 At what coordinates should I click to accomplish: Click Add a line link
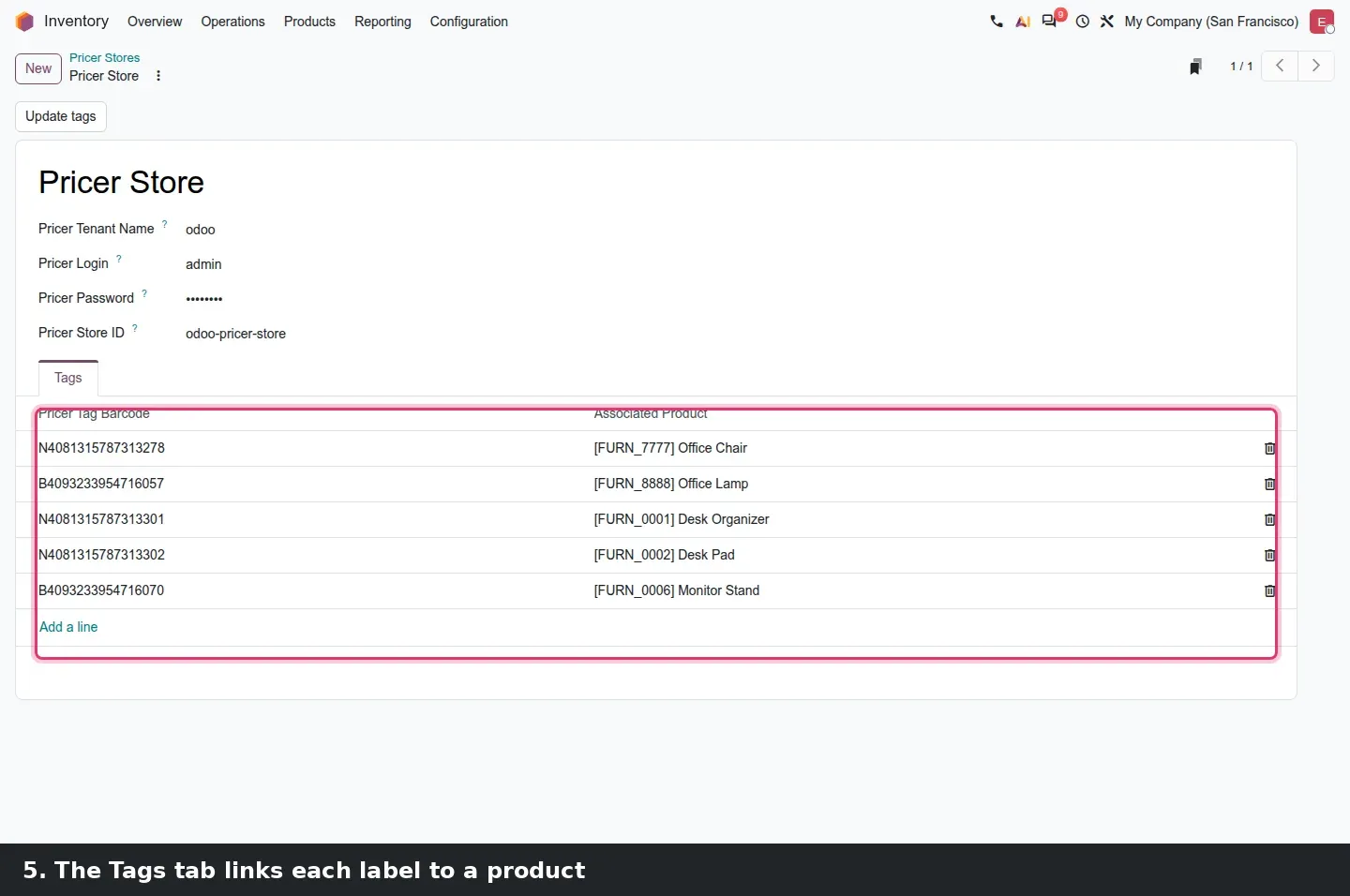coord(68,627)
